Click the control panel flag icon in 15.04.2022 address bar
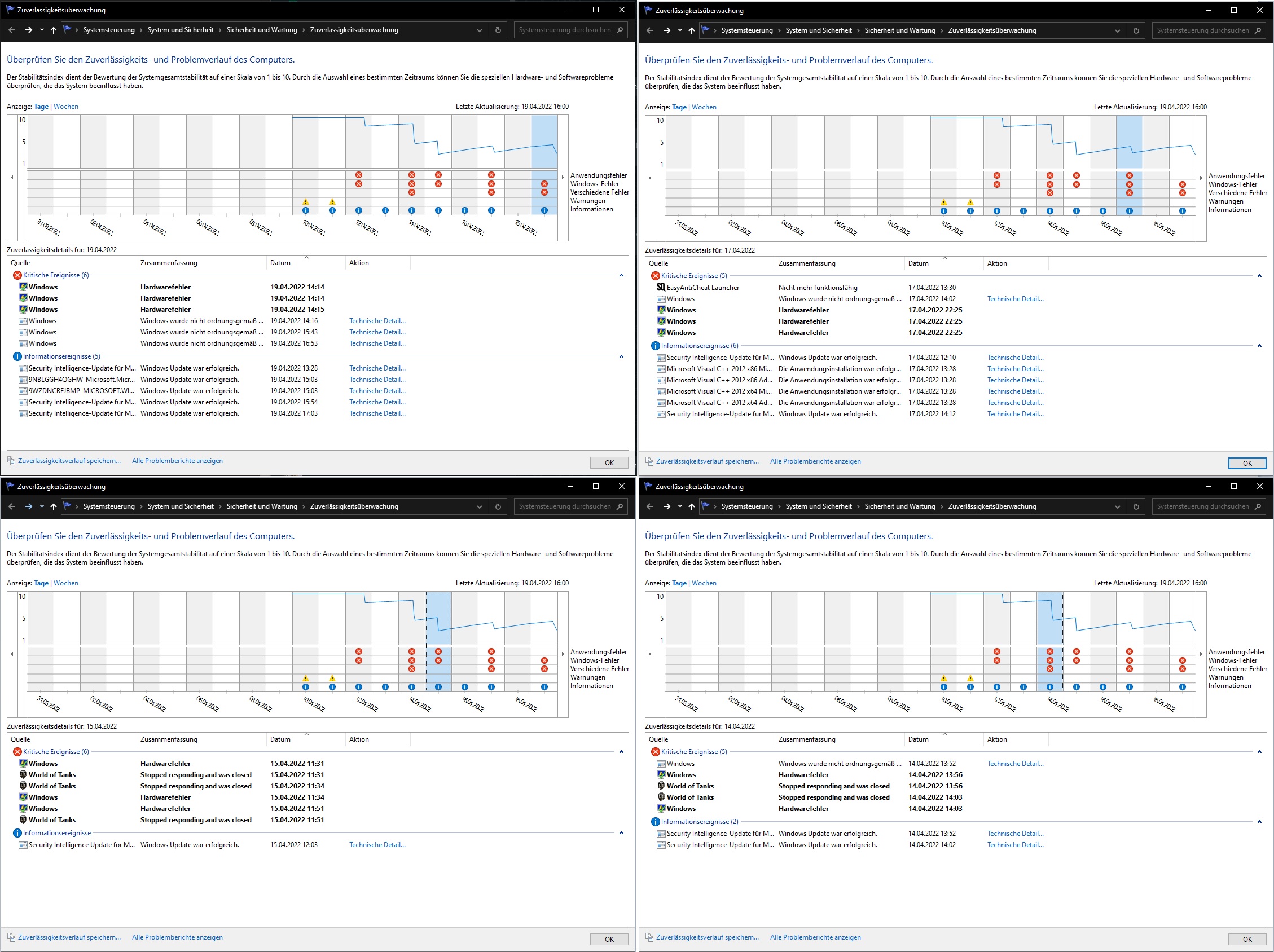This screenshot has width=1274, height=952. click(x=67, y=506)
